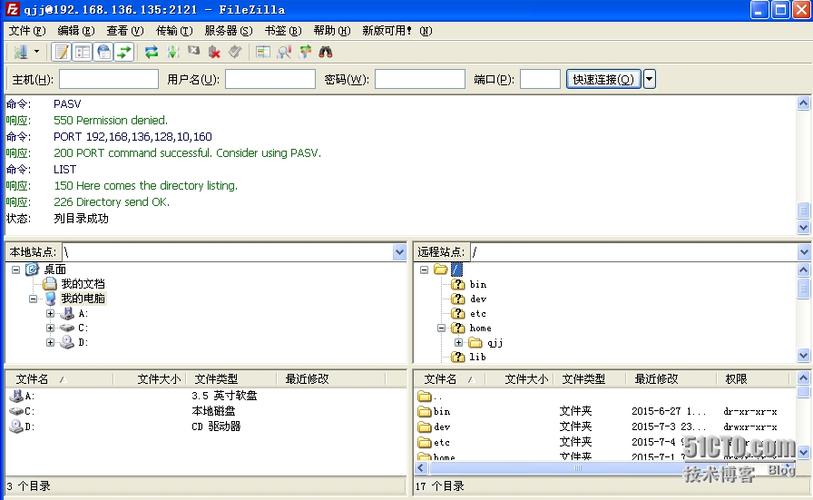Open file search binoculars icon

click(x=326, y=52)
